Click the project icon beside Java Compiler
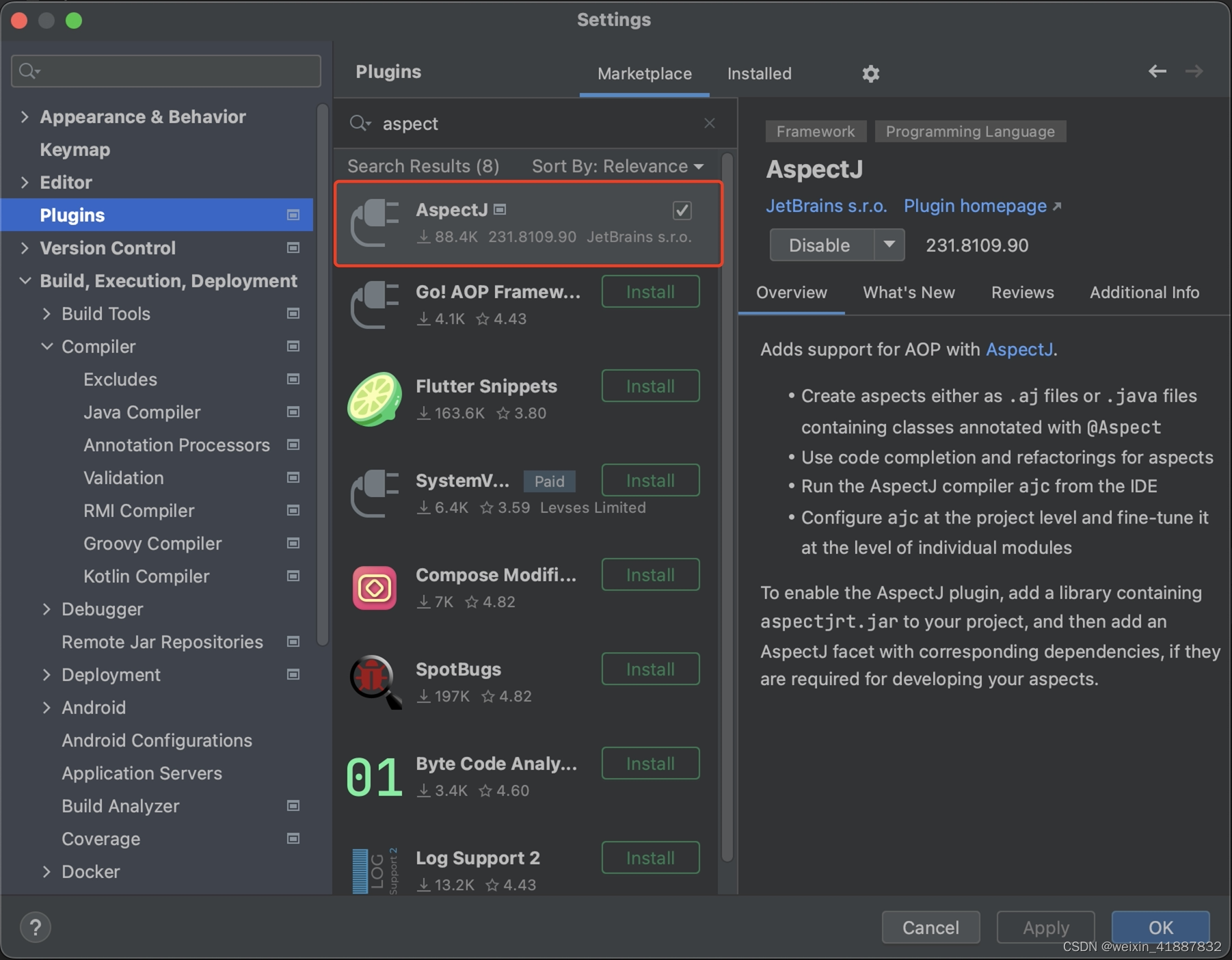The height and width of the screenshot is (960, 1232). click(293, 412)
